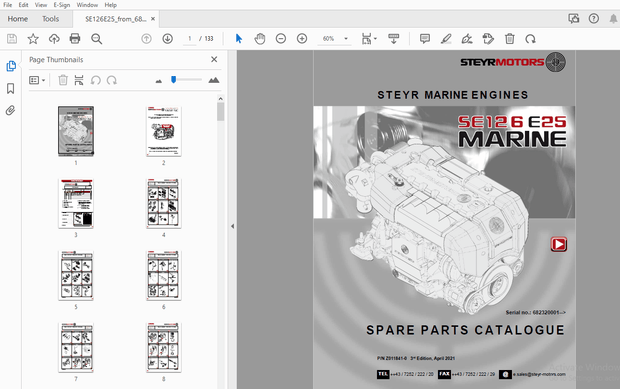Zoom in with the plus icon
Viewport: 620px width, 389px height.
[x=302, y=38]
